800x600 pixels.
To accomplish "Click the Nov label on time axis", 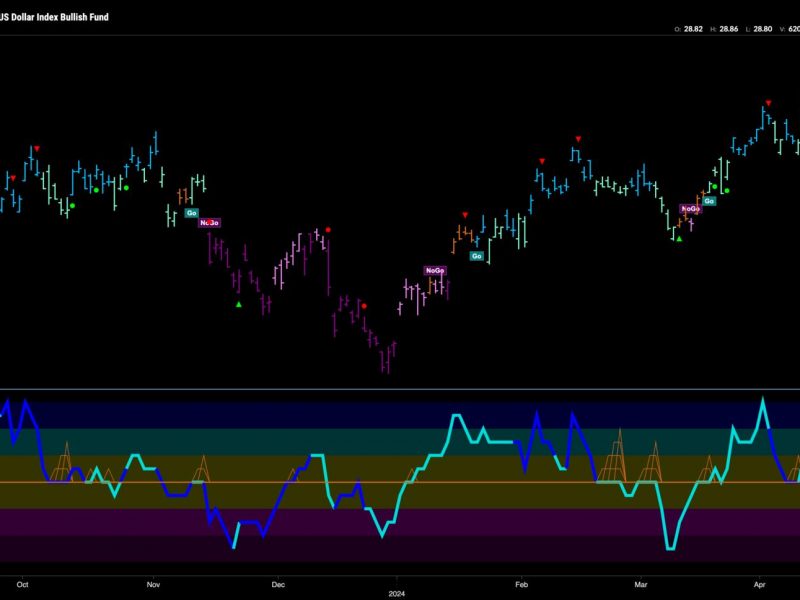I will click(153, 585).
